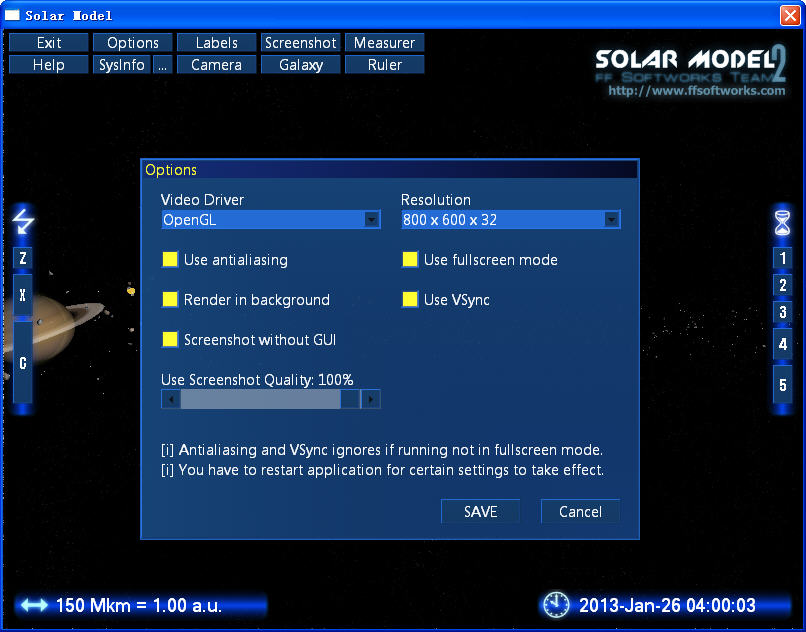
Task: Click the SysInfo button
Action: click(122, 65)
